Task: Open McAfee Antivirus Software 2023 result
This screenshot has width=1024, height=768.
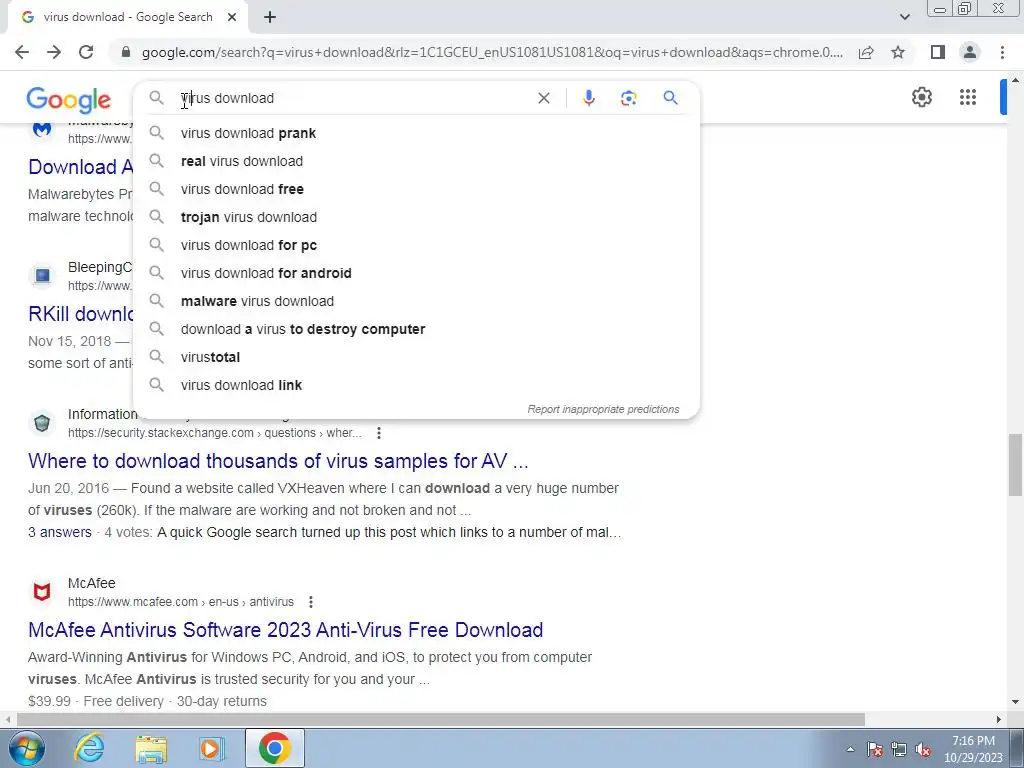Action: (x=285, y=630)
